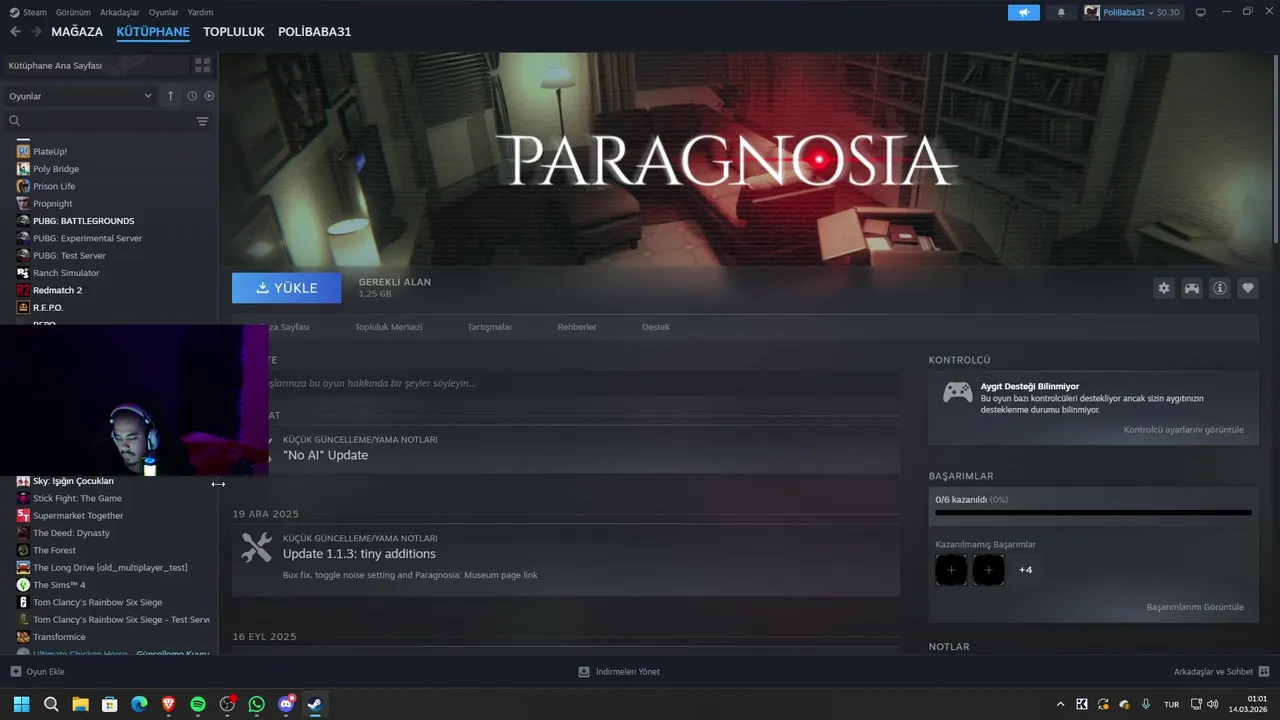This screenshot has width=1280, height=720.
Task: Select Supermarket Together in the library
Action: coord(78,515)
